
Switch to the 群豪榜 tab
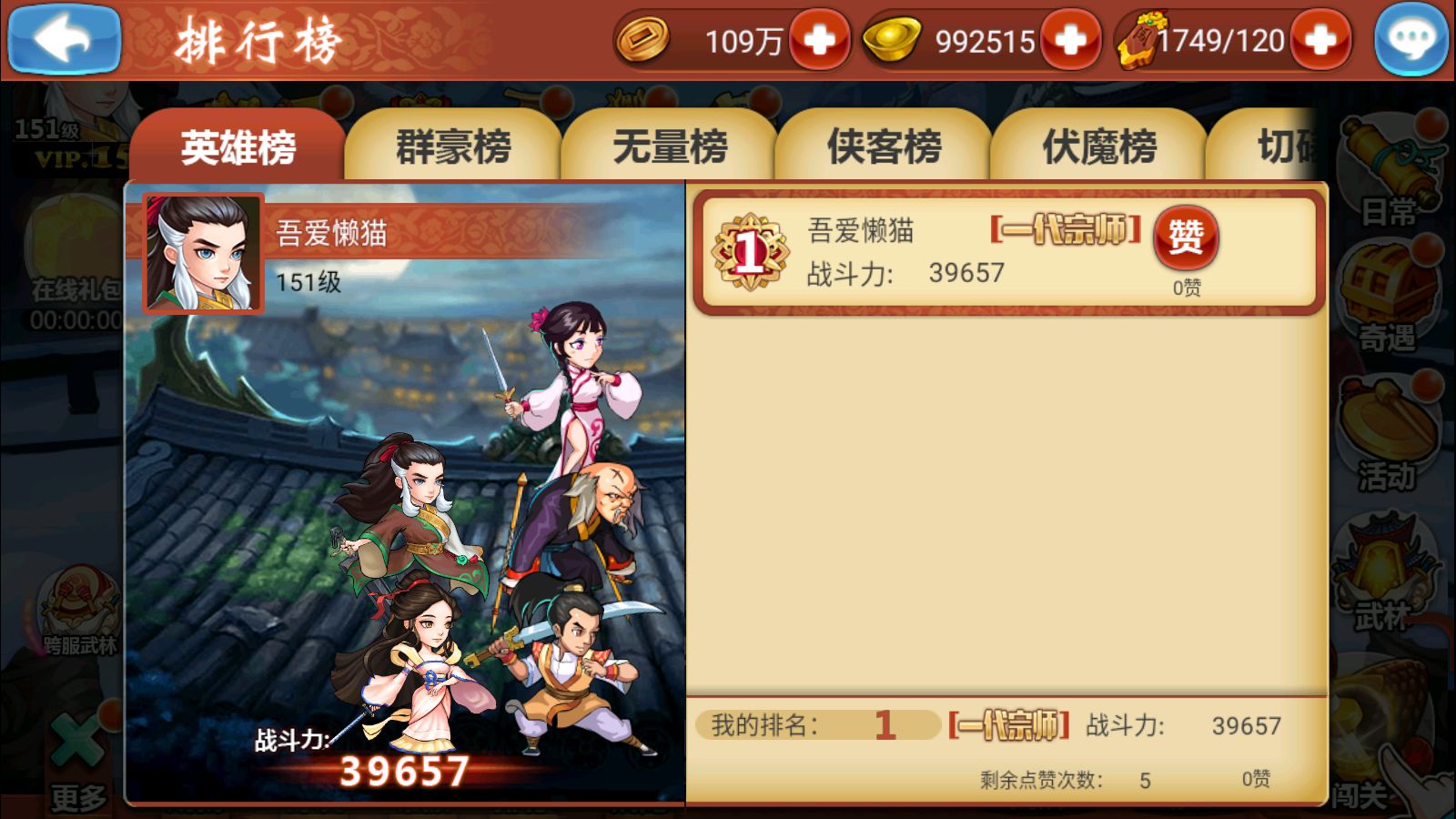(x=452, y=146)
